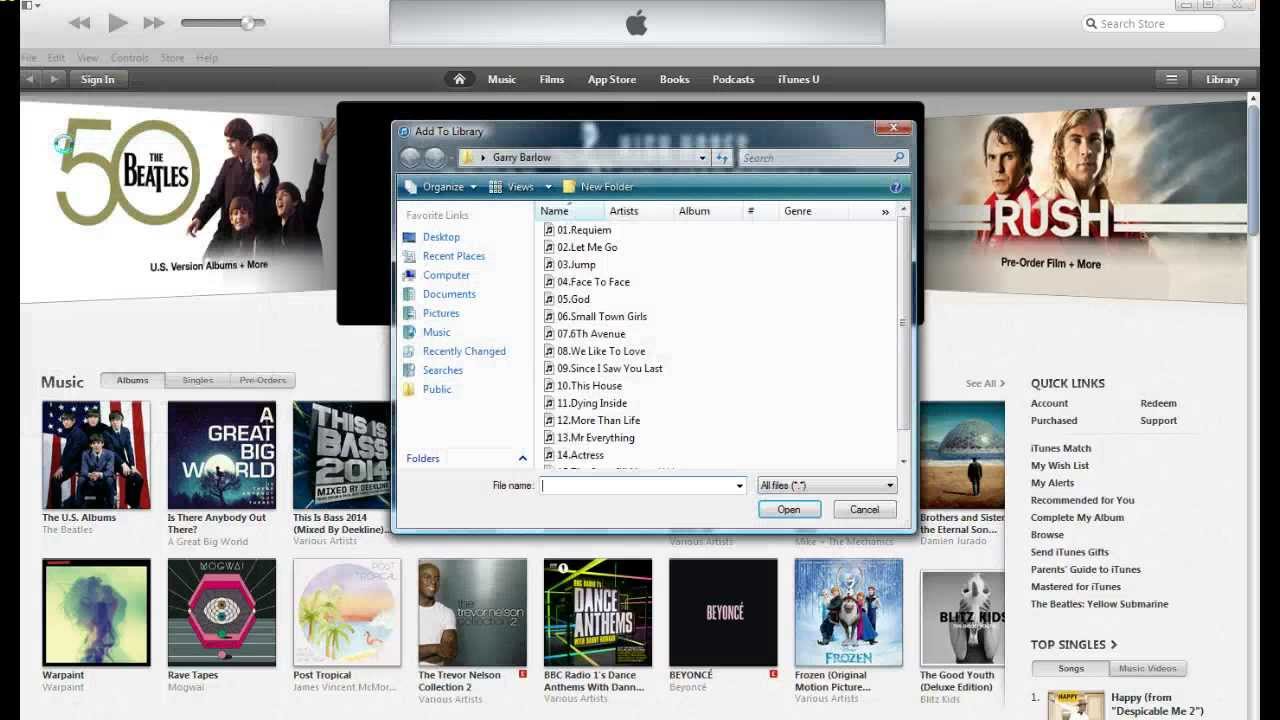Open the Organize dropdown menu
Screen dimensions: 1280x720
(x=442, y=187)
